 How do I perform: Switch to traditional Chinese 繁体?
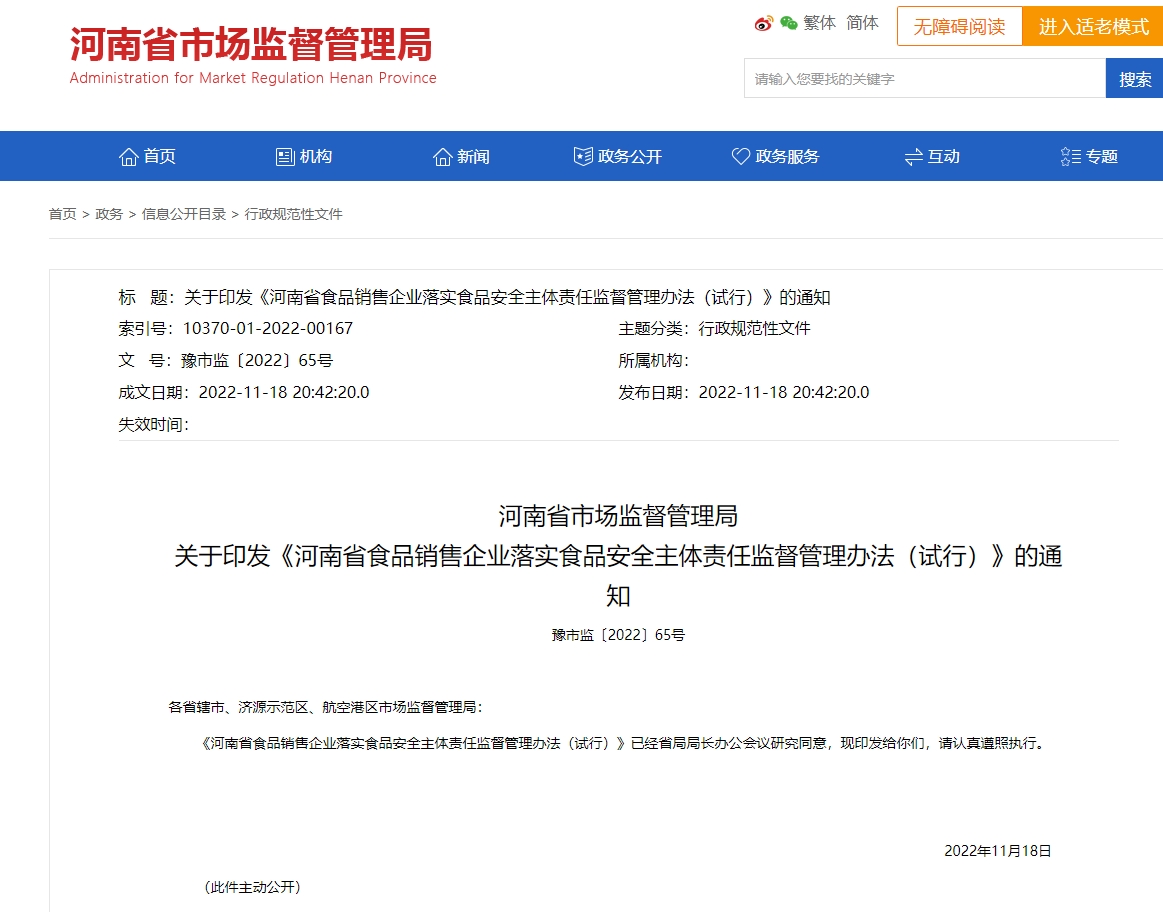(x=820, y=23)
